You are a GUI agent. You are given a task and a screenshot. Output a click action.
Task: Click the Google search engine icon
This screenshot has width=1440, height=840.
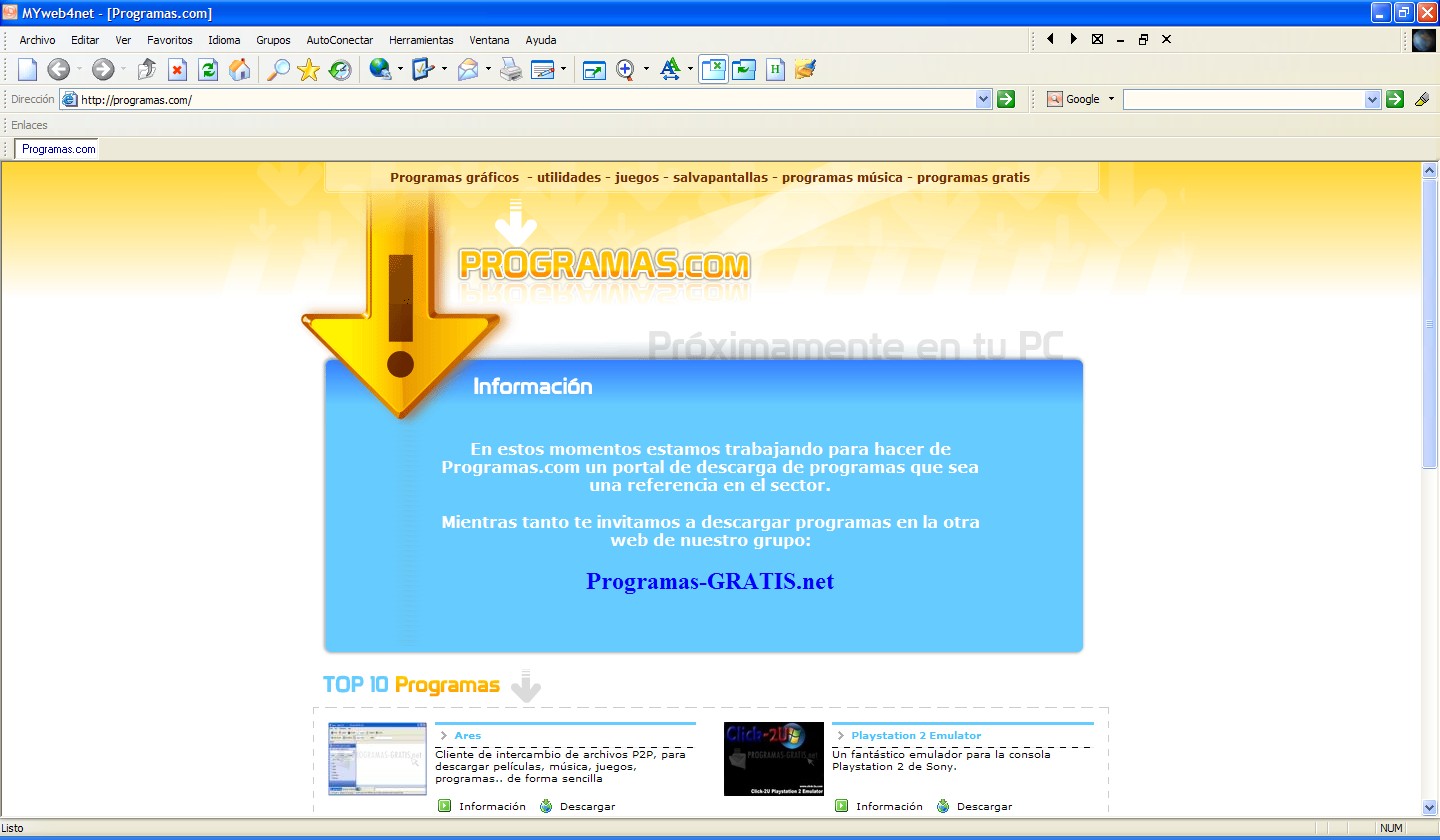[1054, 99]
